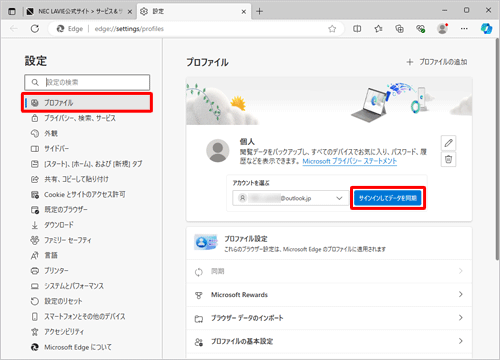The height and width of the screenshot is (360, 500).
Task: Click the vertical page scrollbar
Action: [x=497, y=150]
